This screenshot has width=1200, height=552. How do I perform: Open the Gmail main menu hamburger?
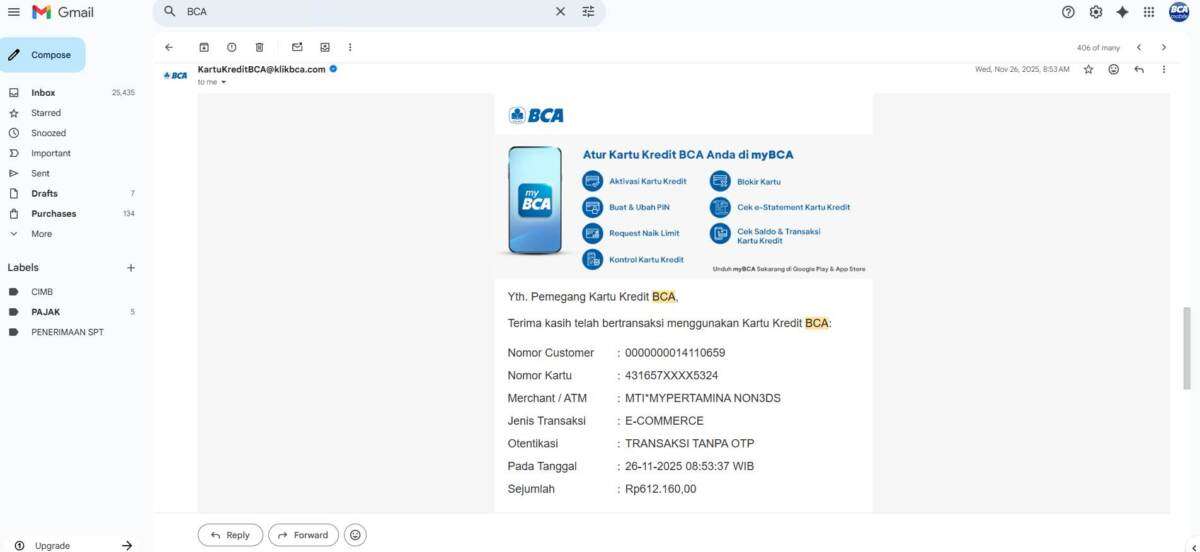coord(14,12)
